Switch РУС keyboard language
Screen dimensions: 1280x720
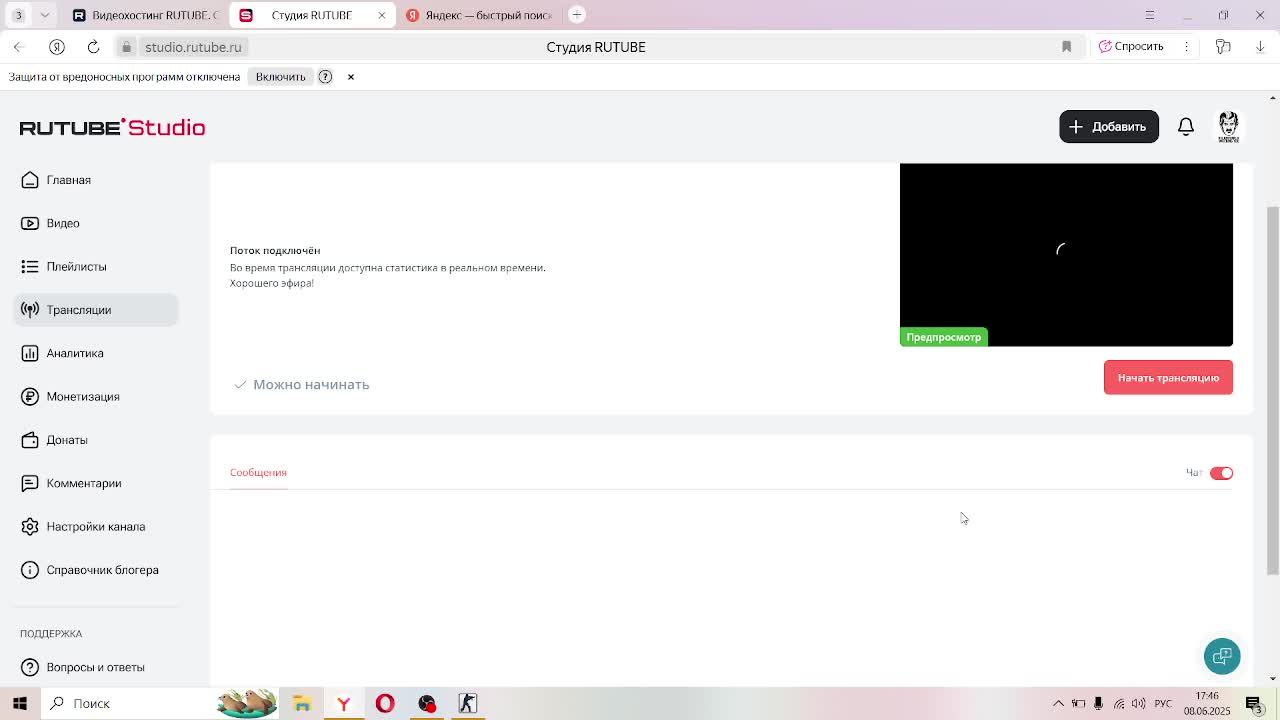[1163, 703]
